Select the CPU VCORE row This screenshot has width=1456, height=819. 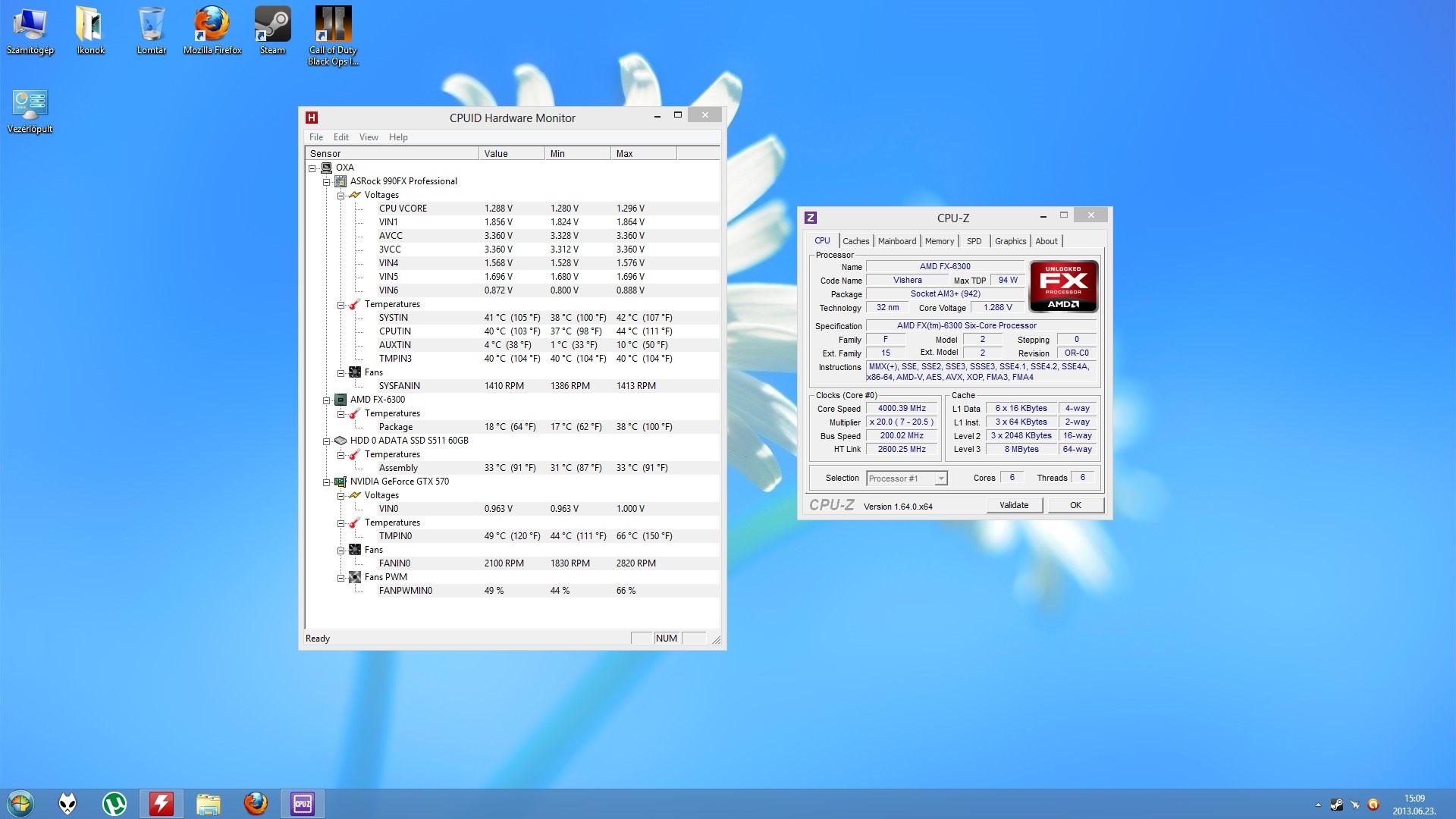548,209
